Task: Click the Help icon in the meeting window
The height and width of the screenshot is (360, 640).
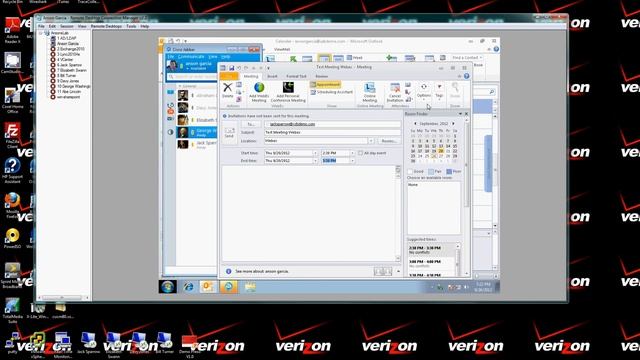Action: pos(467,76)
